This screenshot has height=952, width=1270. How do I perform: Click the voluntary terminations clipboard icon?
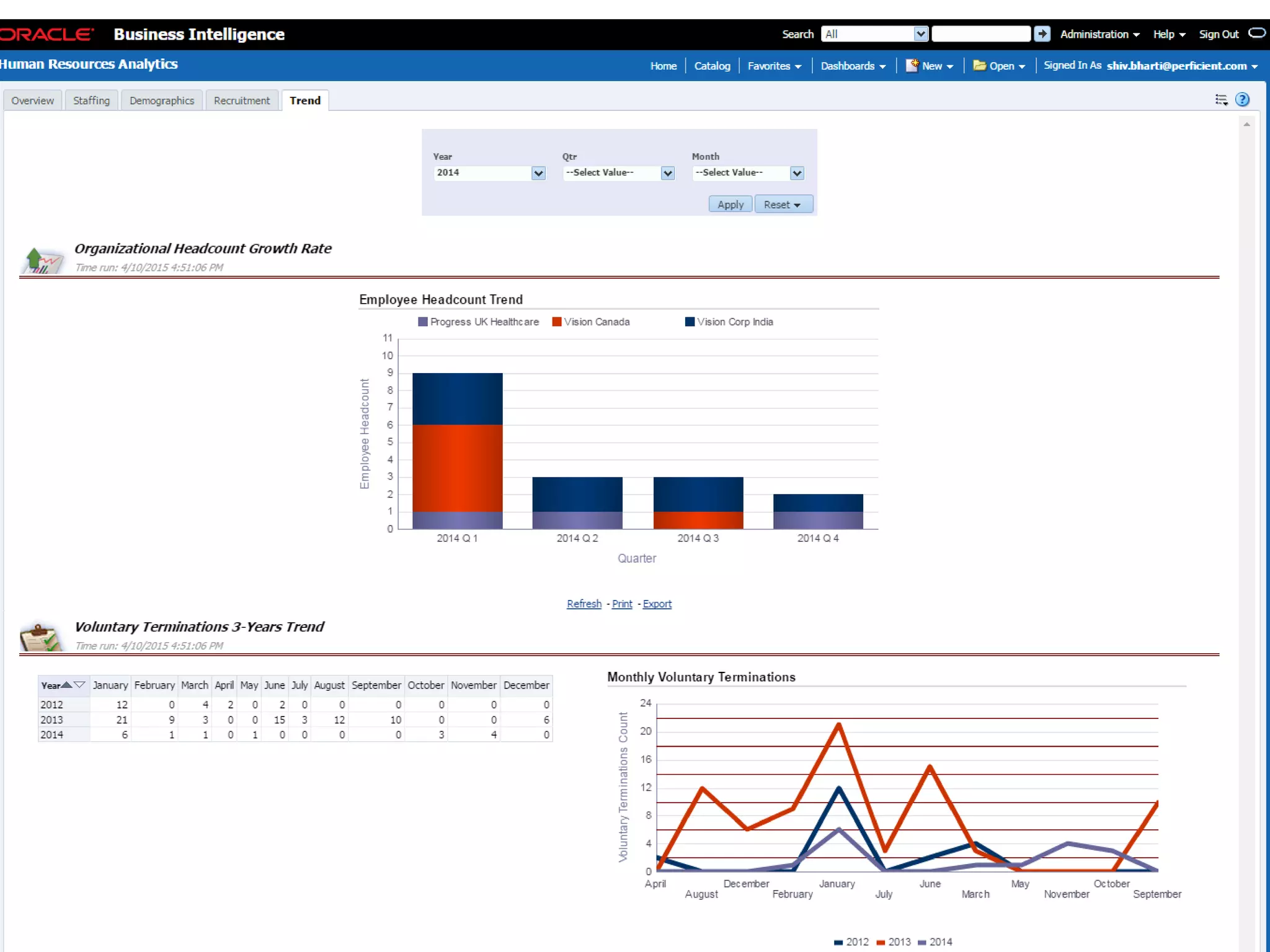[40, 638]
